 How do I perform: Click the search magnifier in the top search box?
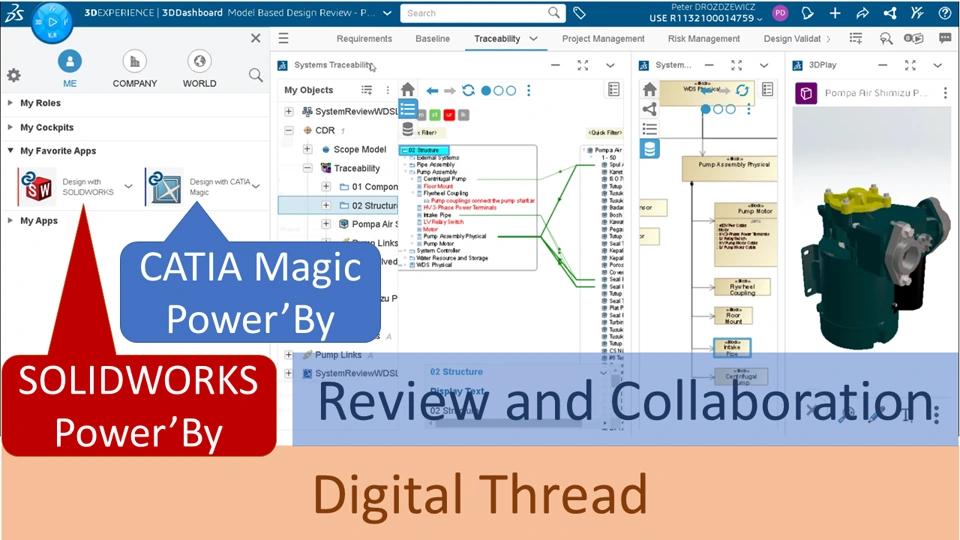click(553, 13)
